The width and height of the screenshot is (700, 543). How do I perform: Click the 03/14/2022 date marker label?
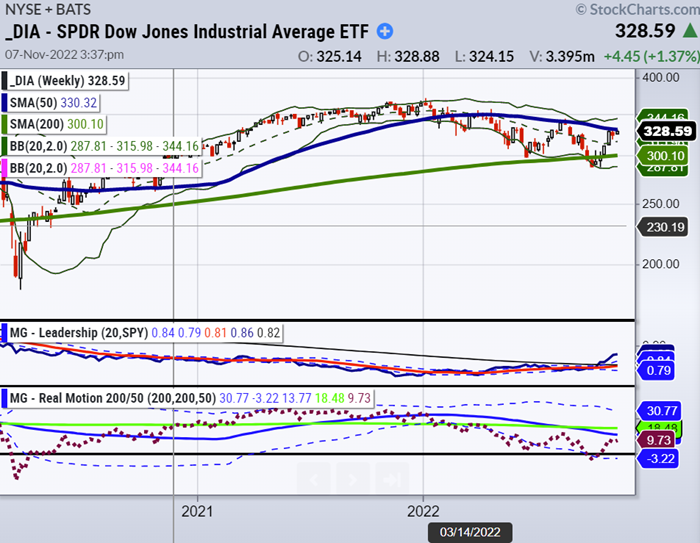pyautogui.click(x=470, y=532)
